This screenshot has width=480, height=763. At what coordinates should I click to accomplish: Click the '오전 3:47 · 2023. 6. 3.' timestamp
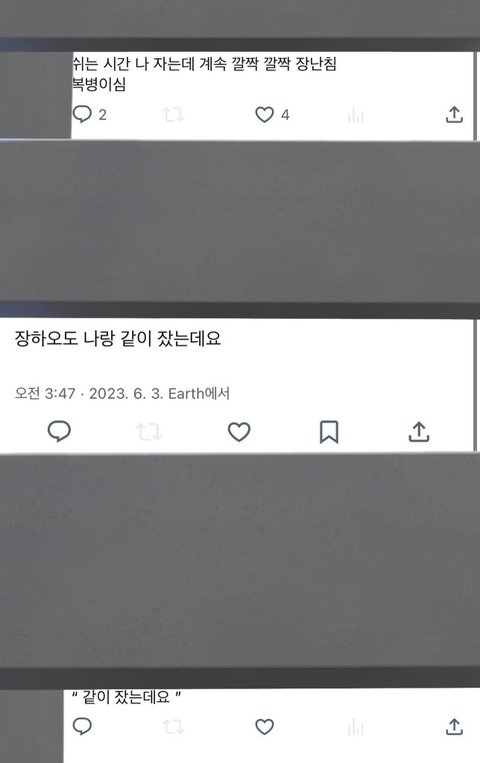[x=89, y=393]
